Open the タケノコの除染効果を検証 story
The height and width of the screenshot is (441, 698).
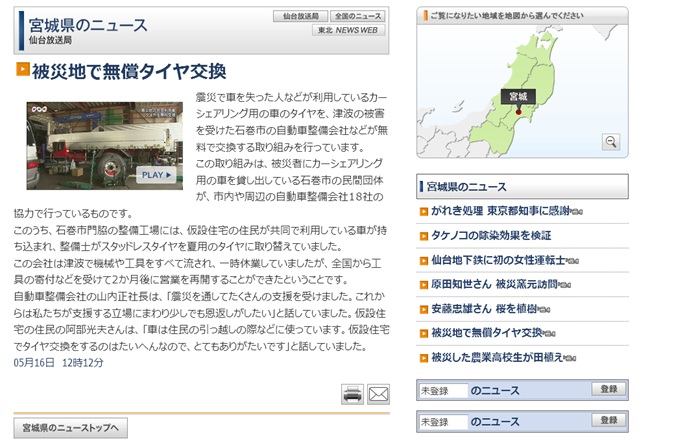pyautogui.click(x=491, y=235)
